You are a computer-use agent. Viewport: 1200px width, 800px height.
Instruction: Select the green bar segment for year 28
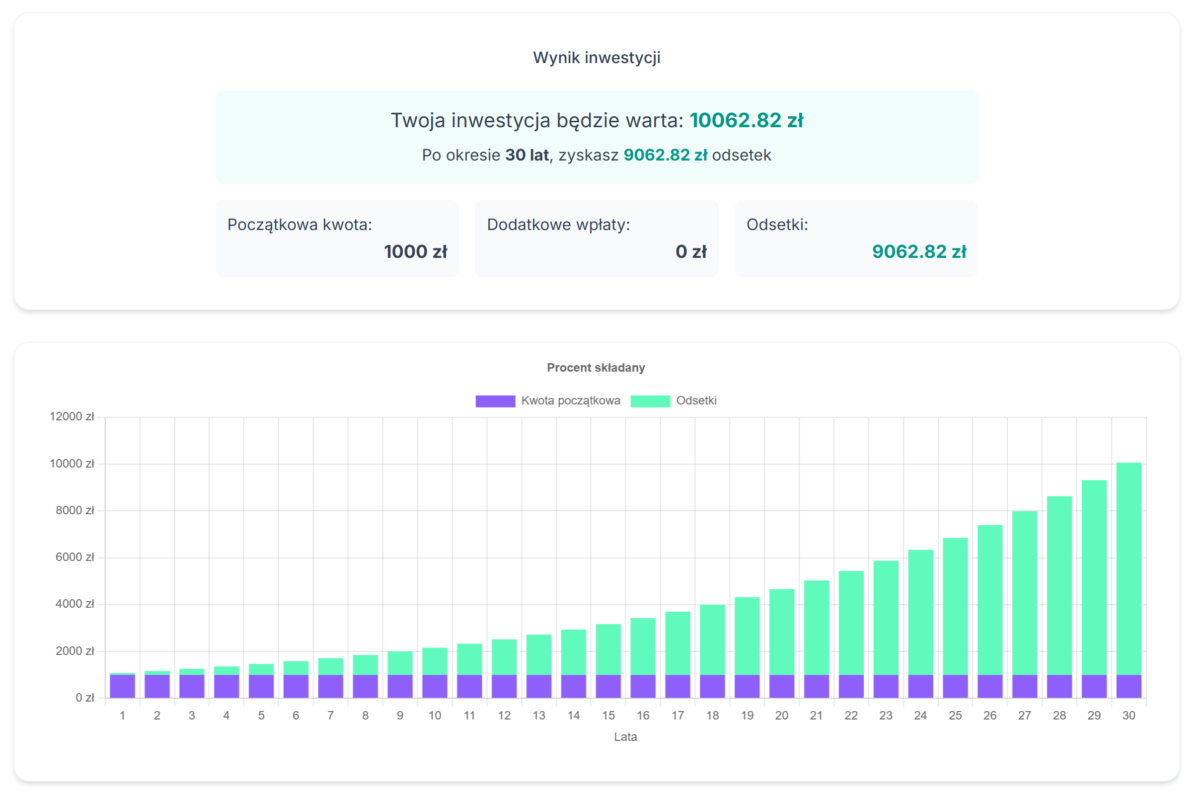[1059, 585]
